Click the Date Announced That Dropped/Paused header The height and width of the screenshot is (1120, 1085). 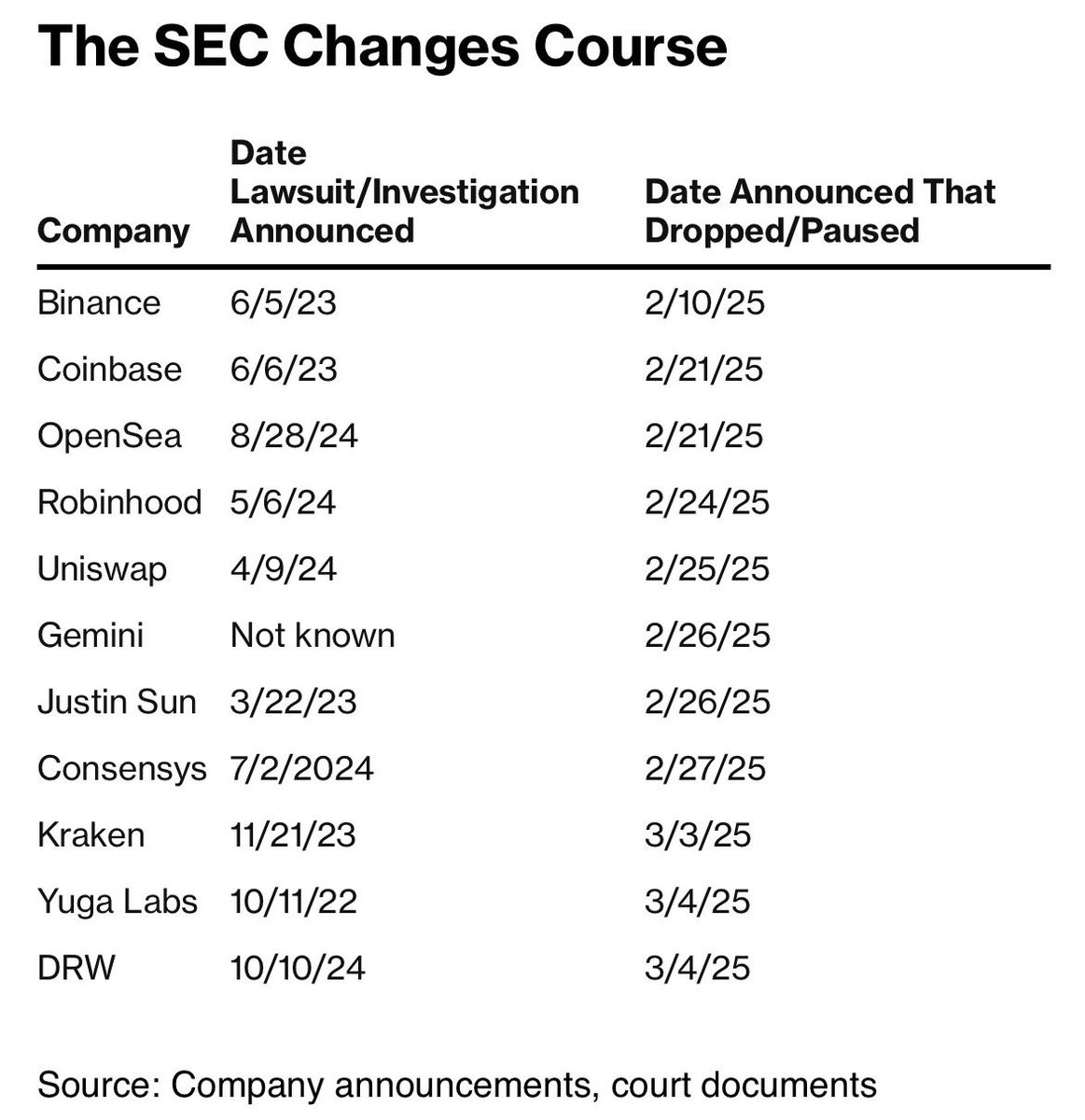(819, 211)
